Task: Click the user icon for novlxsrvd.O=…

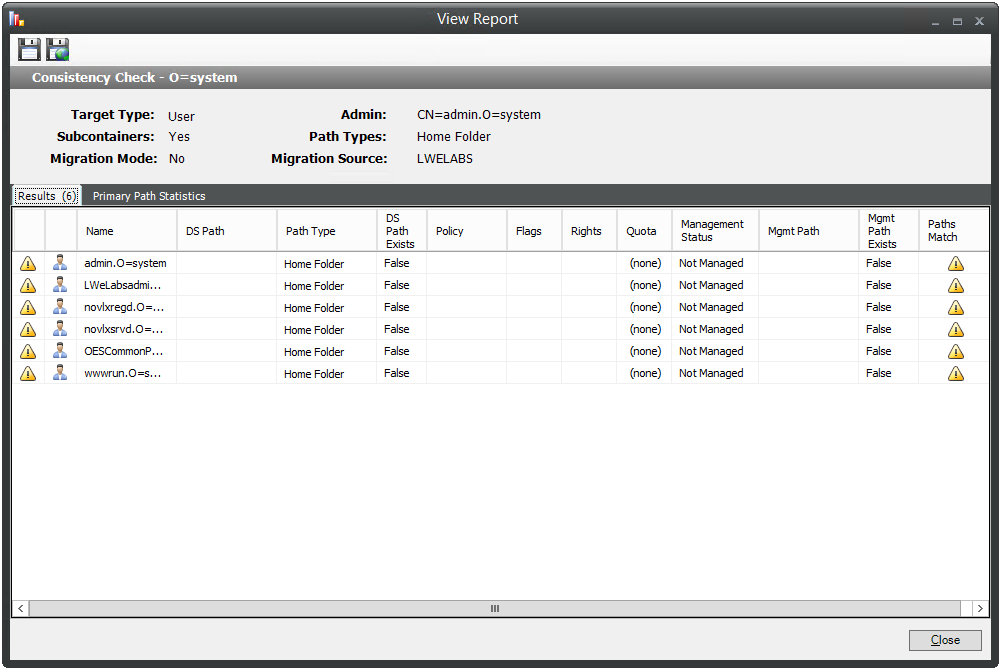Action: 60,329
